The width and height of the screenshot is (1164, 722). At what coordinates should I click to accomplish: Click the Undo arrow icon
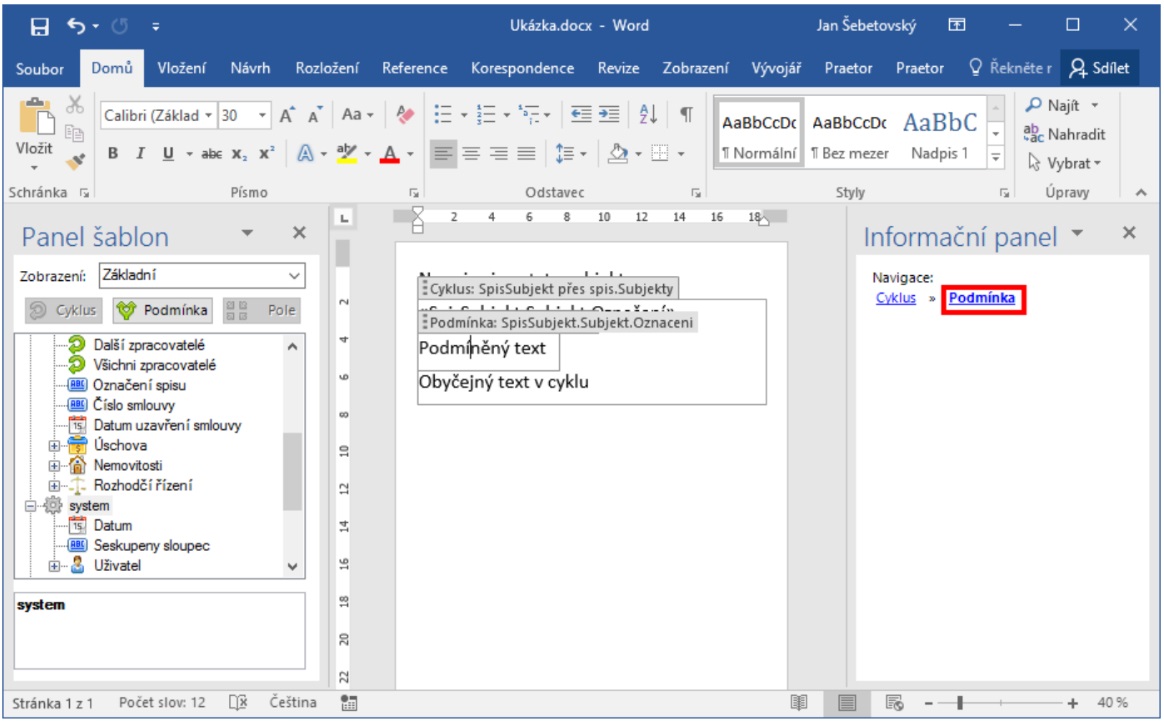pyautogui.click(x=77, y=26)
